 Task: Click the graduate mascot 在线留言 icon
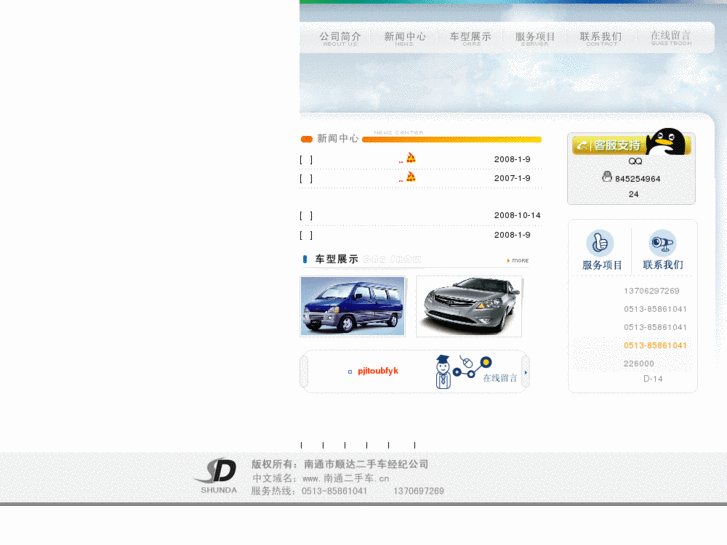click(x=443, y=372)
